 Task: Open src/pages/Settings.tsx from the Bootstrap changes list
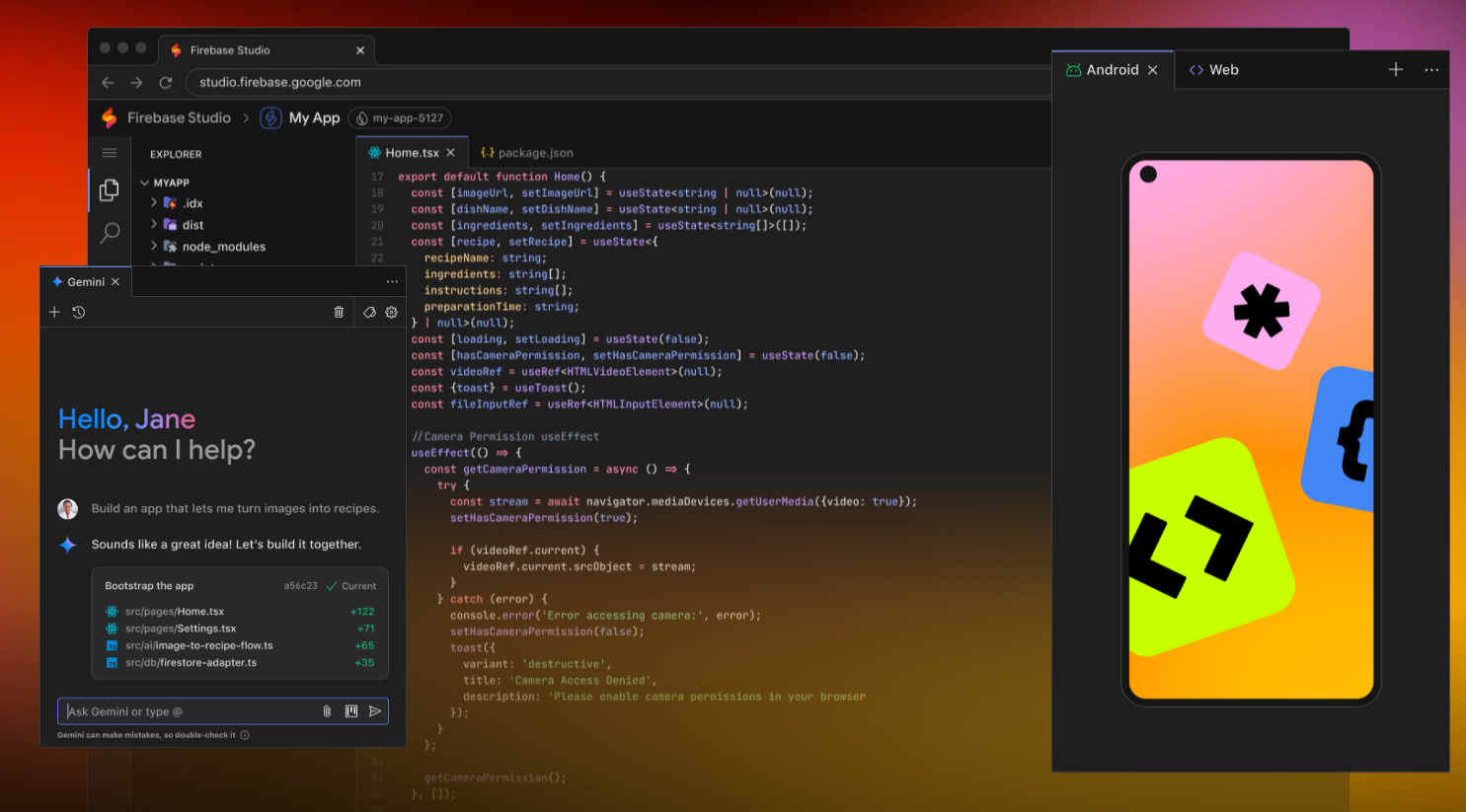click(x=181, y=628)
